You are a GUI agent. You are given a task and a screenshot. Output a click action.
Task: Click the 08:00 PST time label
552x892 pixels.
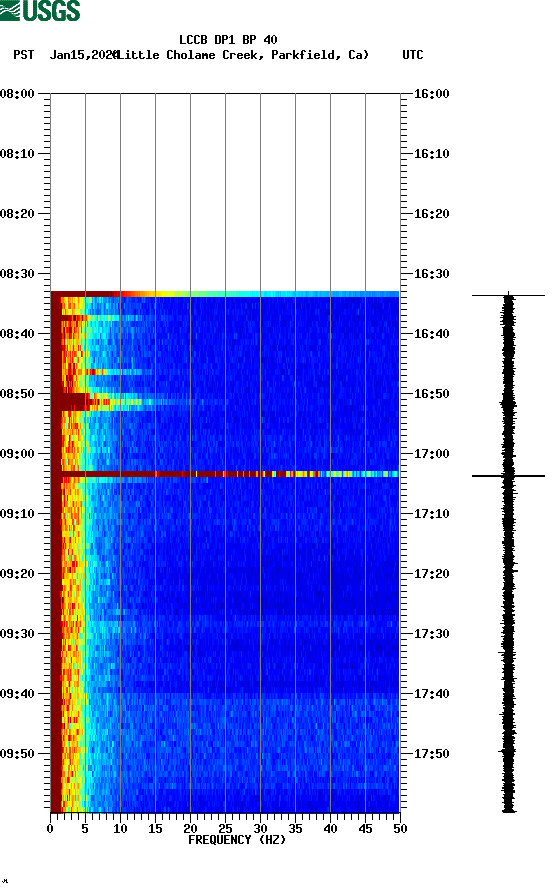click(18, 94)
